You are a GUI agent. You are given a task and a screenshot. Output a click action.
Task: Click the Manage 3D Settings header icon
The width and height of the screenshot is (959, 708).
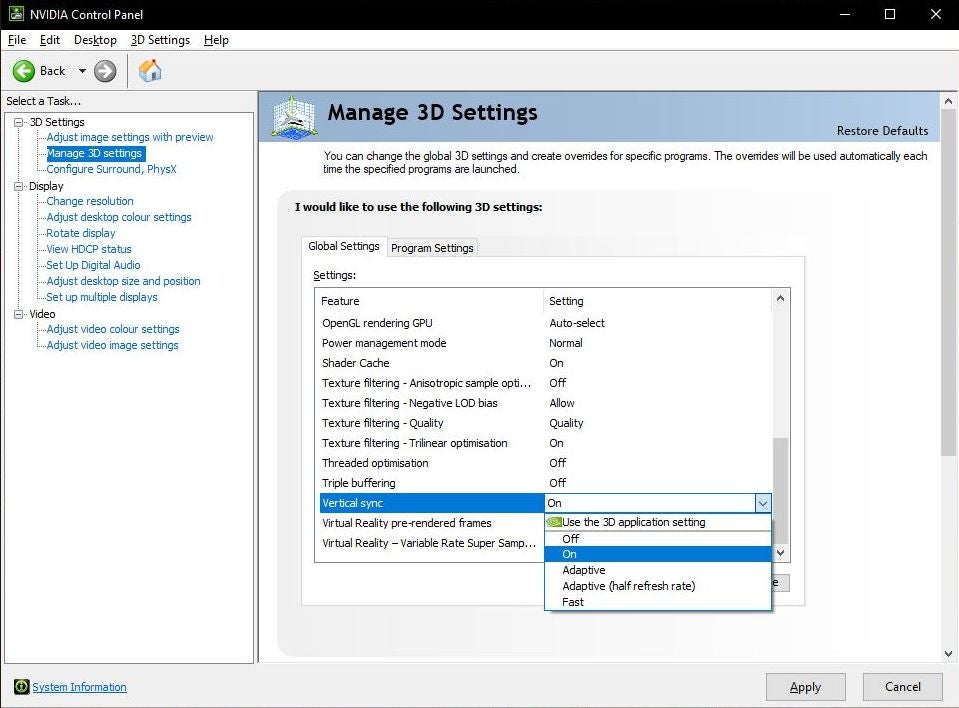pos(294,118)
